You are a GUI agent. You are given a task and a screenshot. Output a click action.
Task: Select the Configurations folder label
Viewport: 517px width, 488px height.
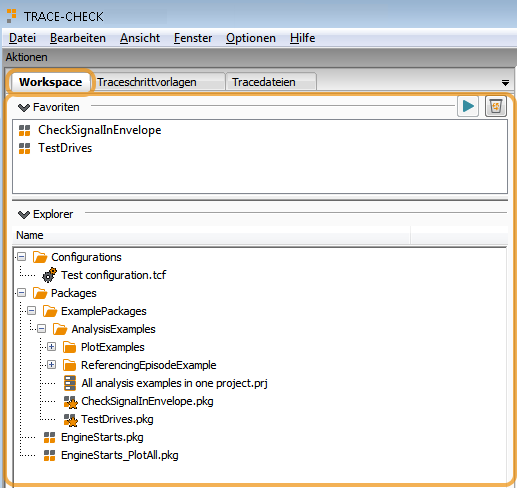tap(86, 257)
